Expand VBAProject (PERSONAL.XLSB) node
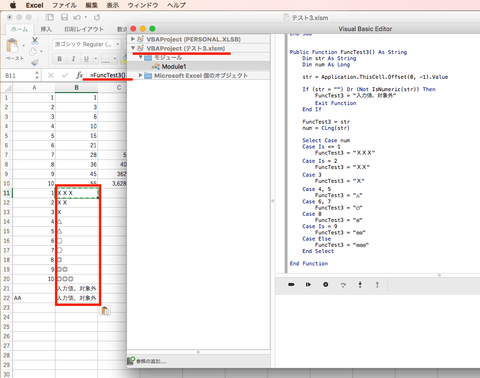 click(x=133, y=39)
